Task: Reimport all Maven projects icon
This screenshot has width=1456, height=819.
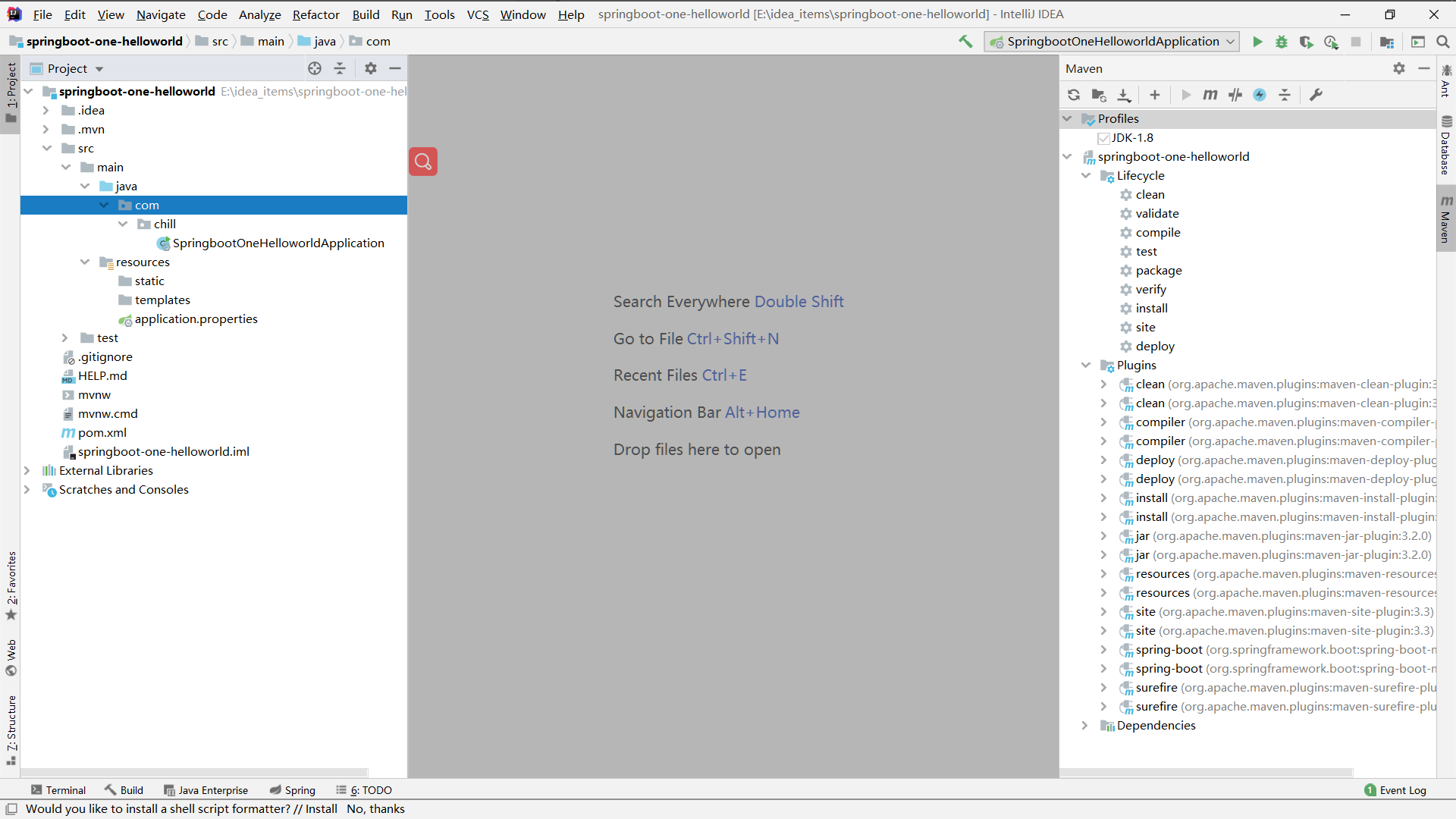Action: coord(1074,95)
